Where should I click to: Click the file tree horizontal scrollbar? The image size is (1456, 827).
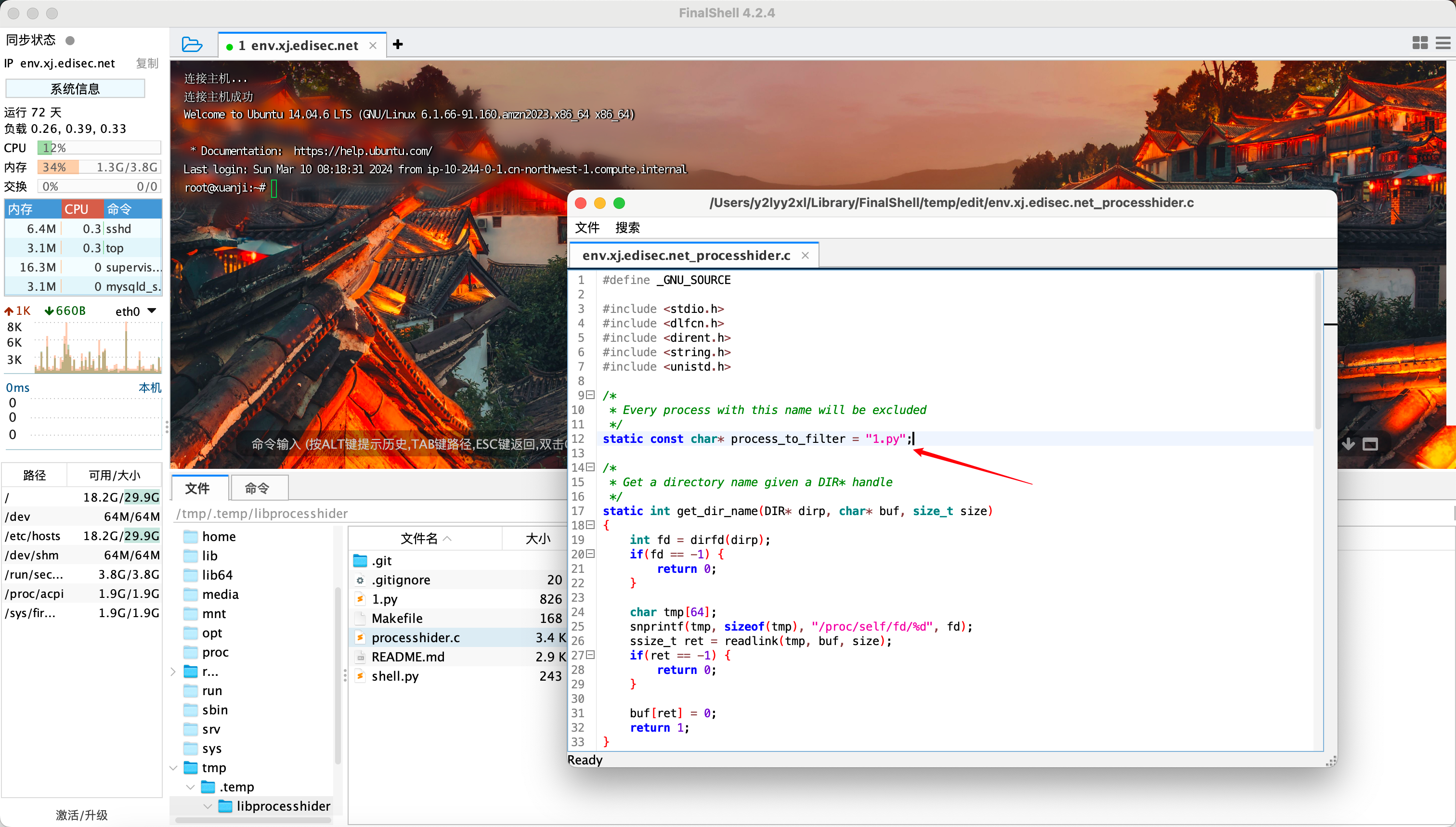[x=253, y=820]
